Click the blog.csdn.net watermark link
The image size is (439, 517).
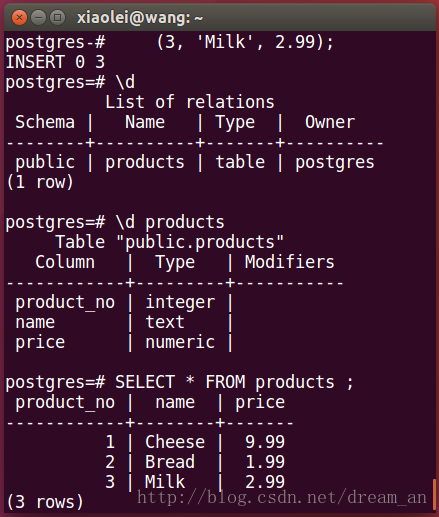pyautogui.click(x=282, y=498)
